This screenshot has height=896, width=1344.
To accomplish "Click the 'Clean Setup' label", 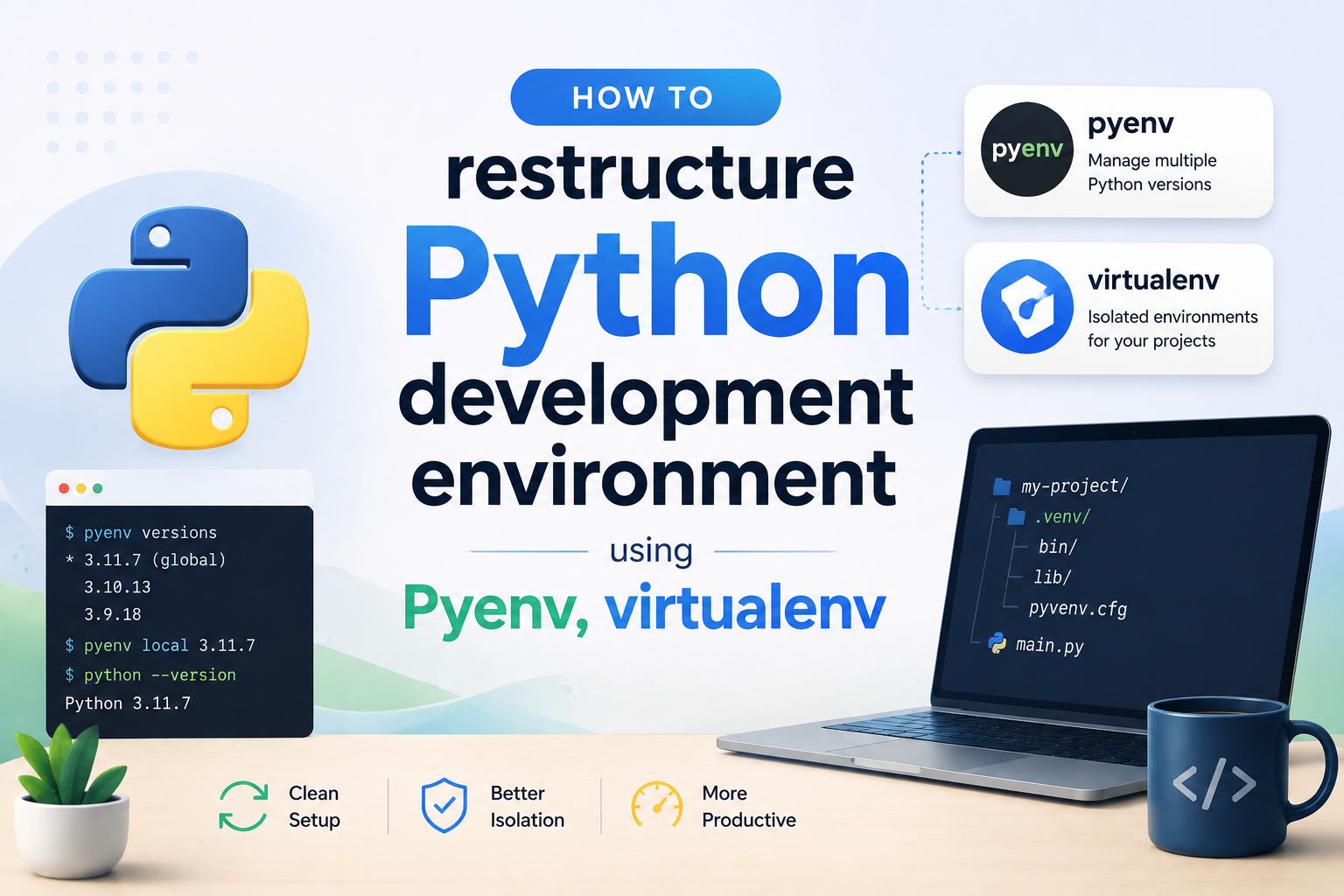I will tap(314, 807).
